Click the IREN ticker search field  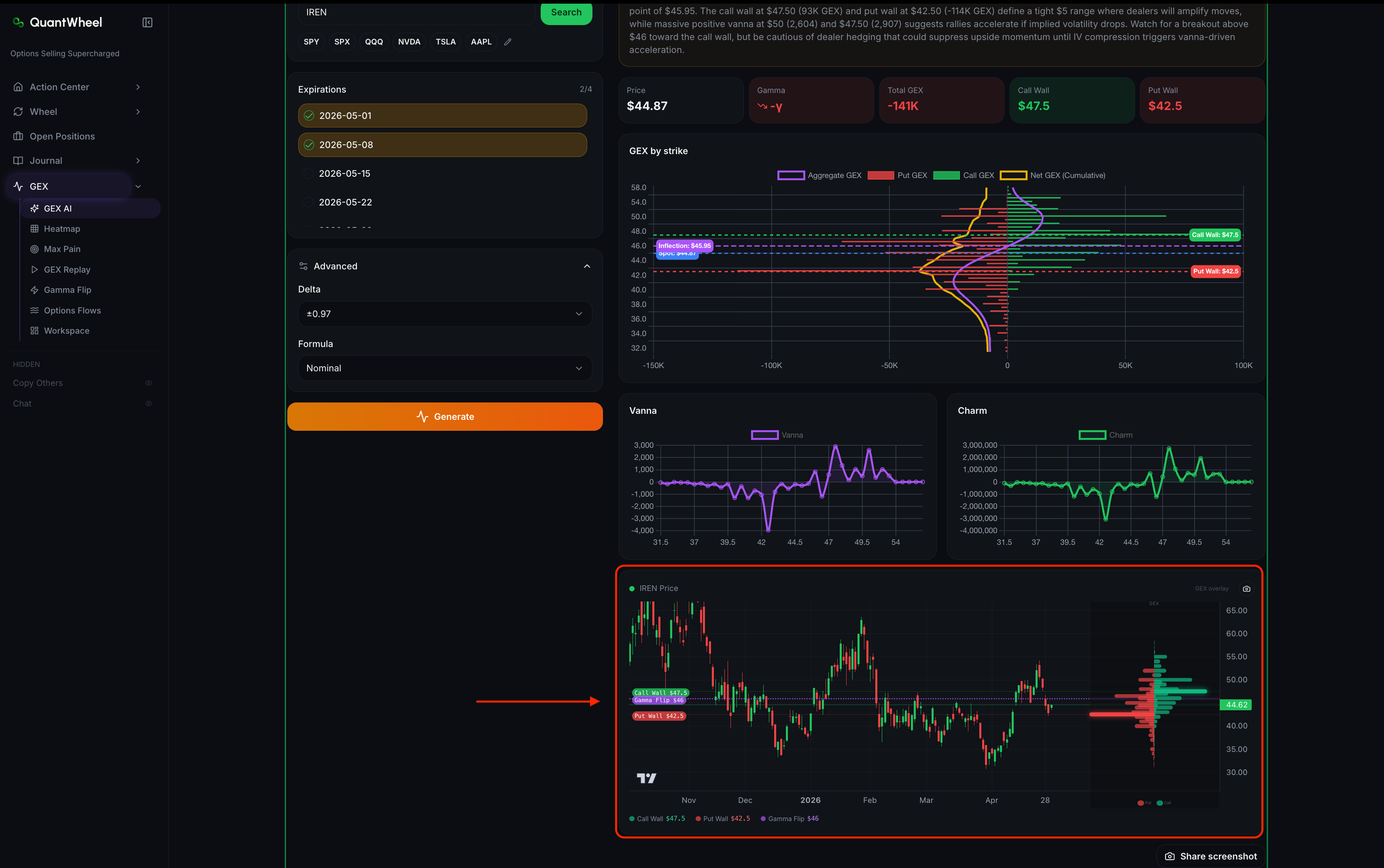coord(416,13)
